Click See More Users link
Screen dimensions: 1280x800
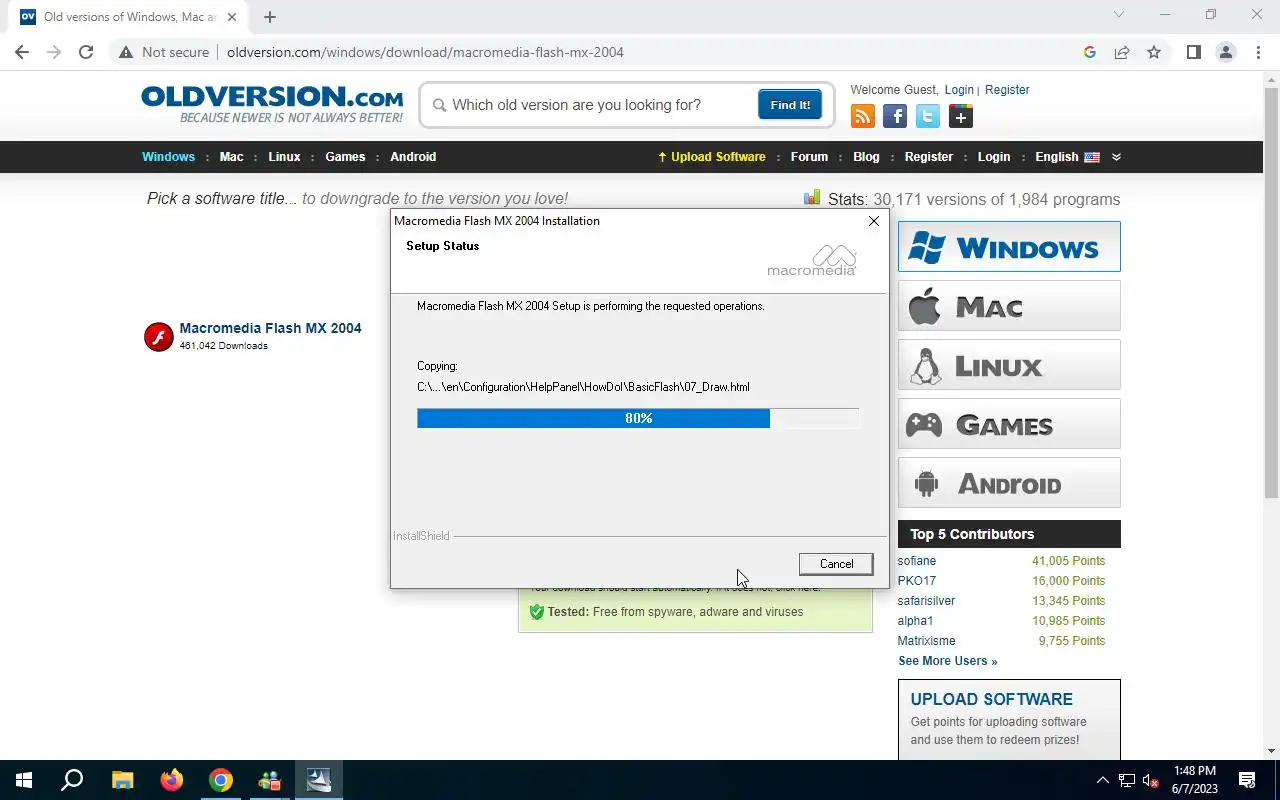[x=947, y=661]
